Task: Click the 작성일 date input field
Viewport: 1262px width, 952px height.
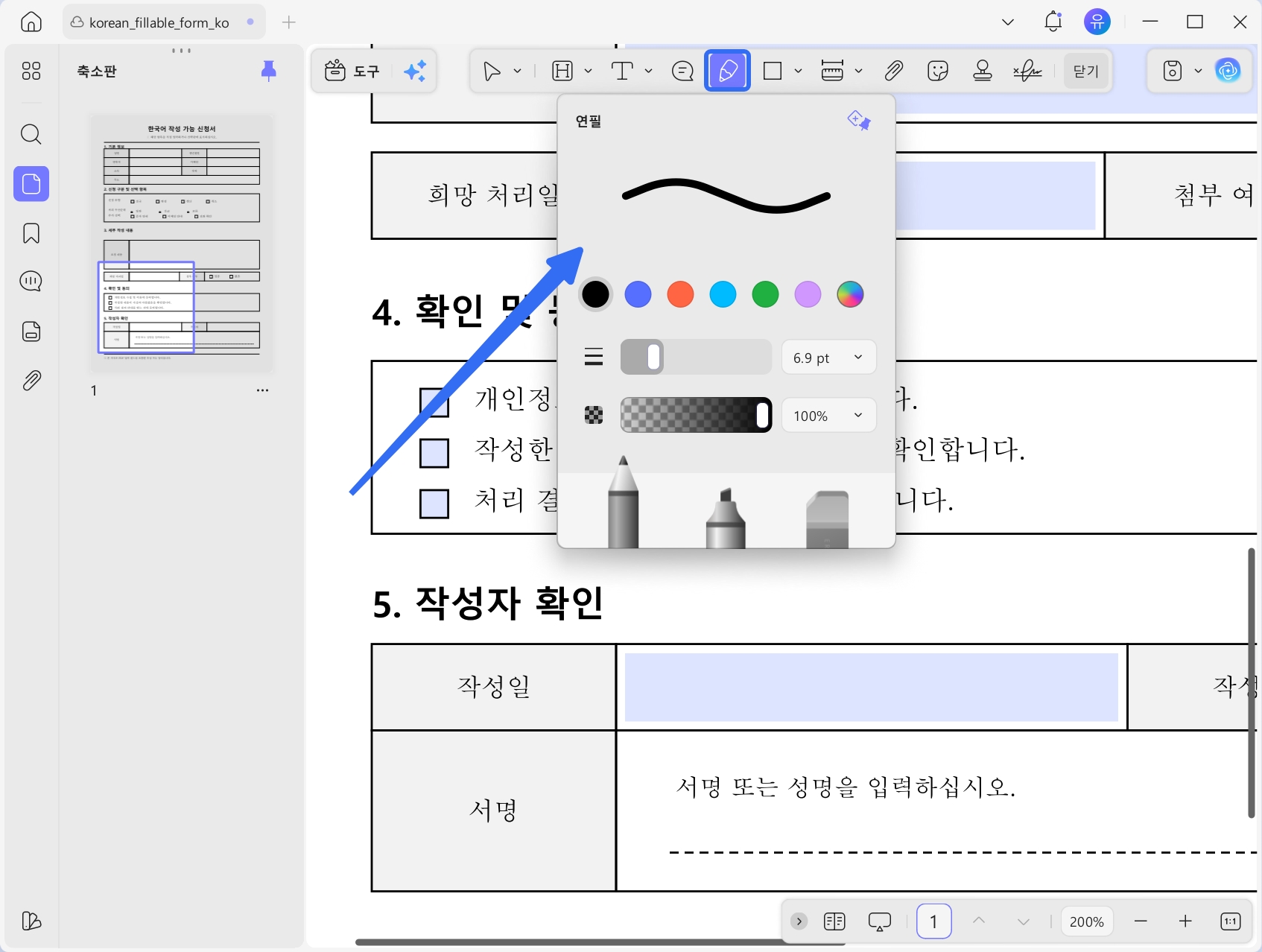Action: (x=871, y=687)
